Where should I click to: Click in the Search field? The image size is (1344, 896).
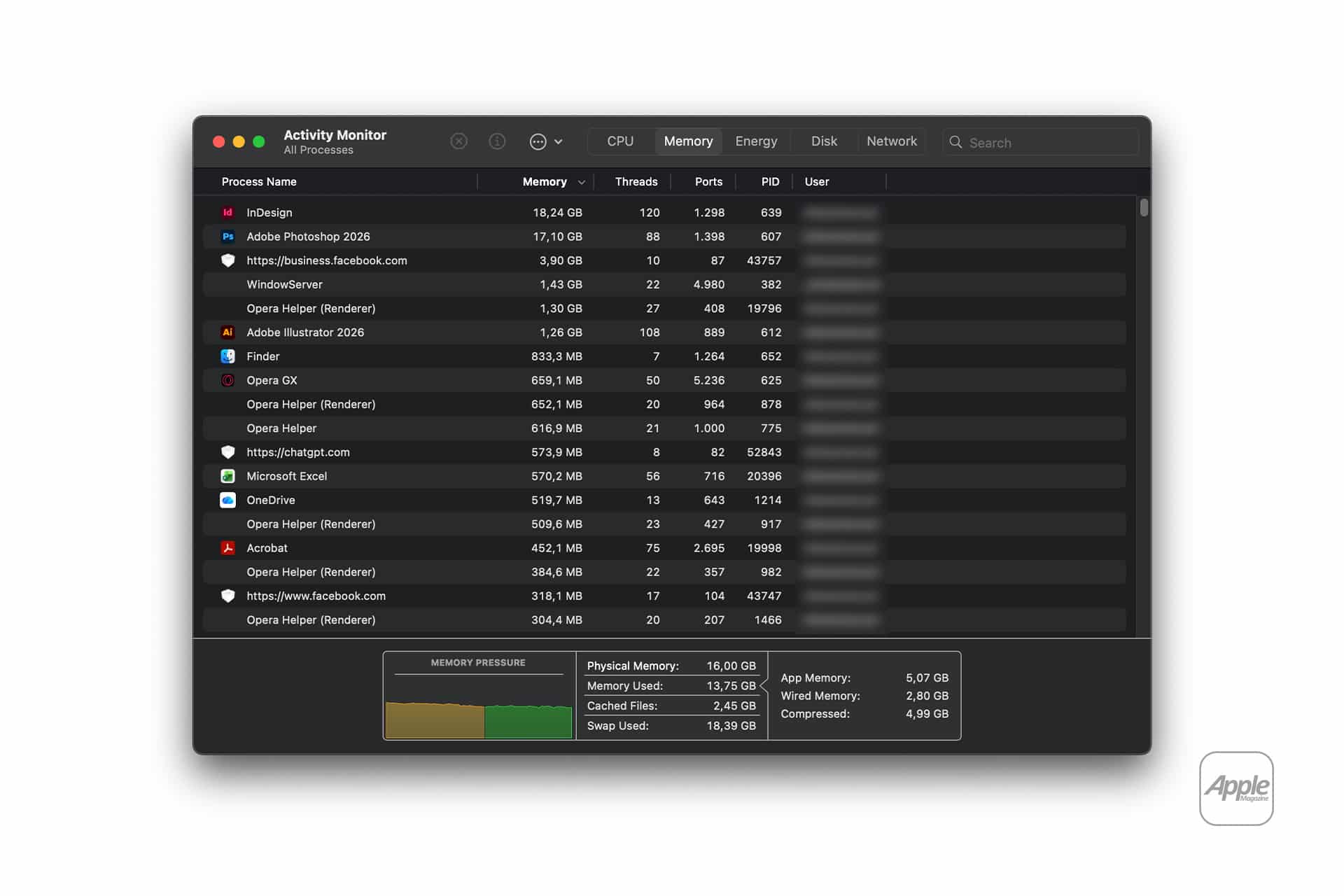(1040, 142)
